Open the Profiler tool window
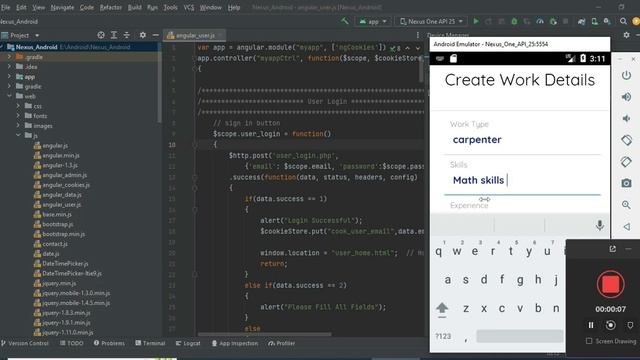 point(281,343)
